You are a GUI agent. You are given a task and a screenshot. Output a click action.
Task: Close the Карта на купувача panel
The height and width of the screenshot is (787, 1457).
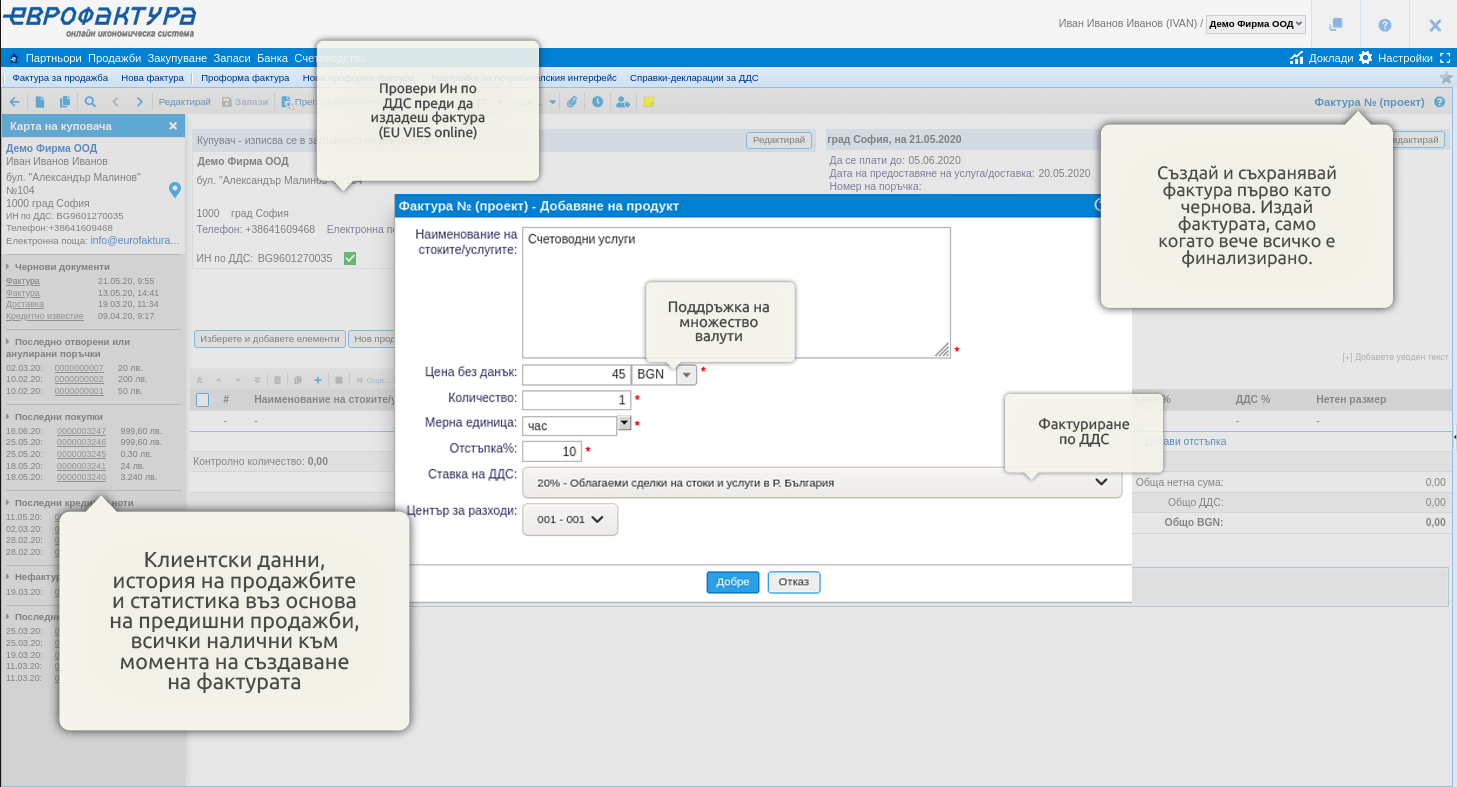[x=173, y=126]
